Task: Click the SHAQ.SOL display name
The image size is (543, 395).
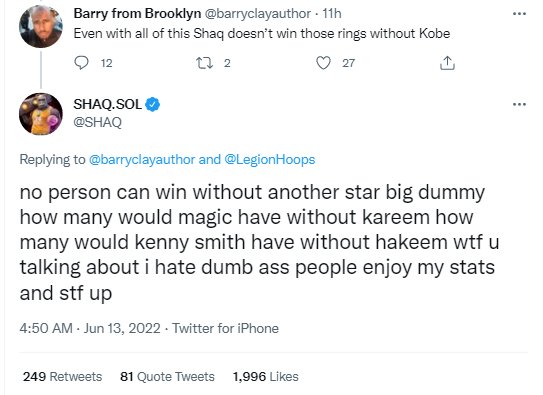Action: click(107, 104)
